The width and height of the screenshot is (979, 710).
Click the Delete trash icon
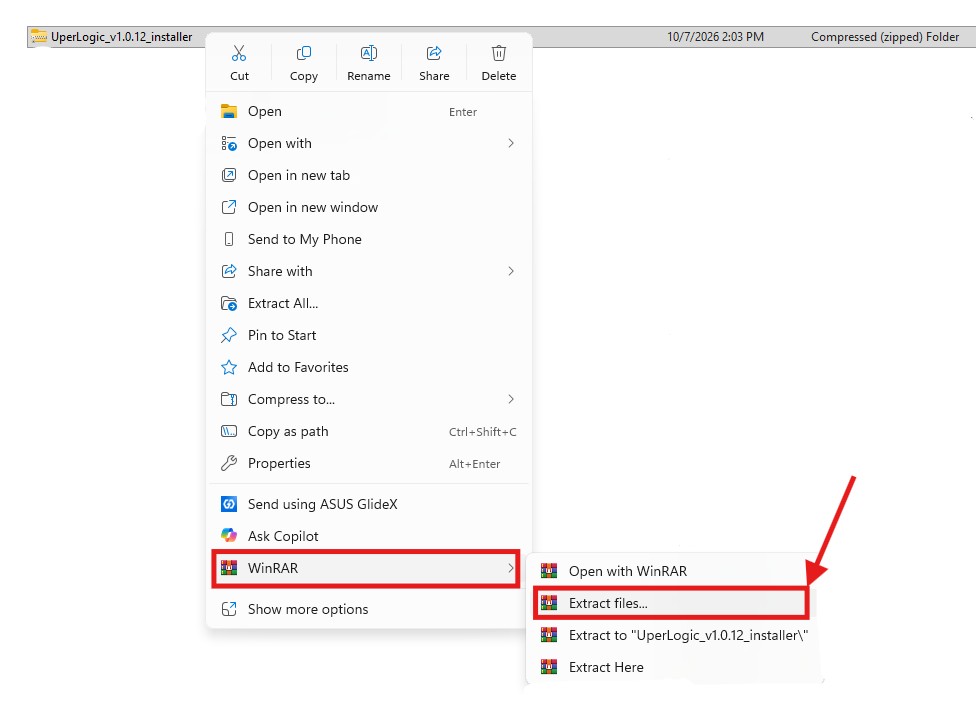pos(499,53)
